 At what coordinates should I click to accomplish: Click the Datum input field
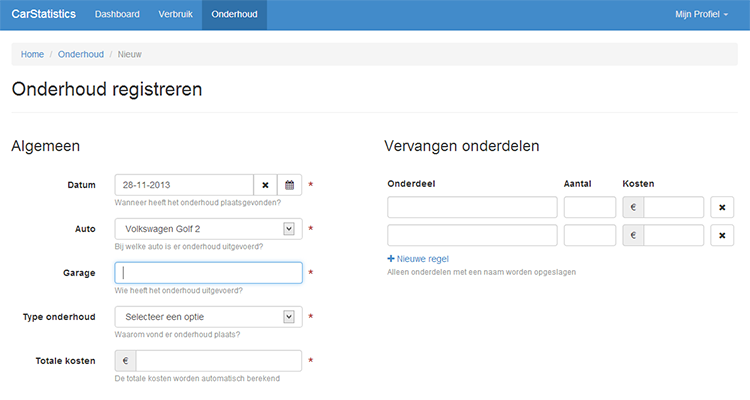pyautogui.click(x=184, y=185)
